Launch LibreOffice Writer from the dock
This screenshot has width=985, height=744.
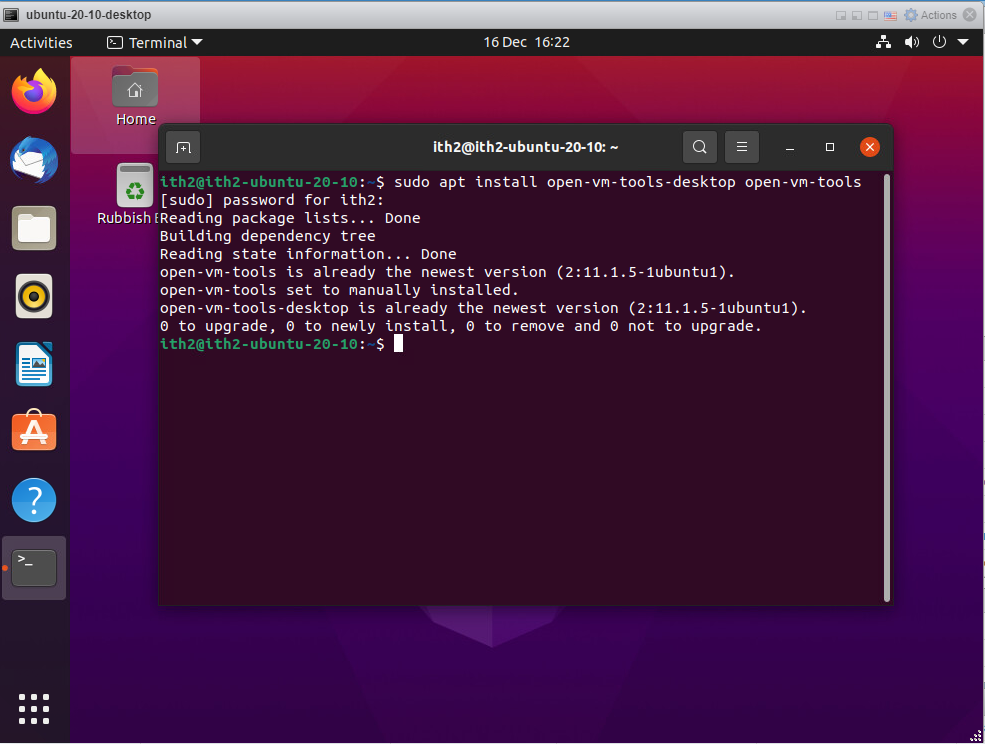click(x=34, y=364)
